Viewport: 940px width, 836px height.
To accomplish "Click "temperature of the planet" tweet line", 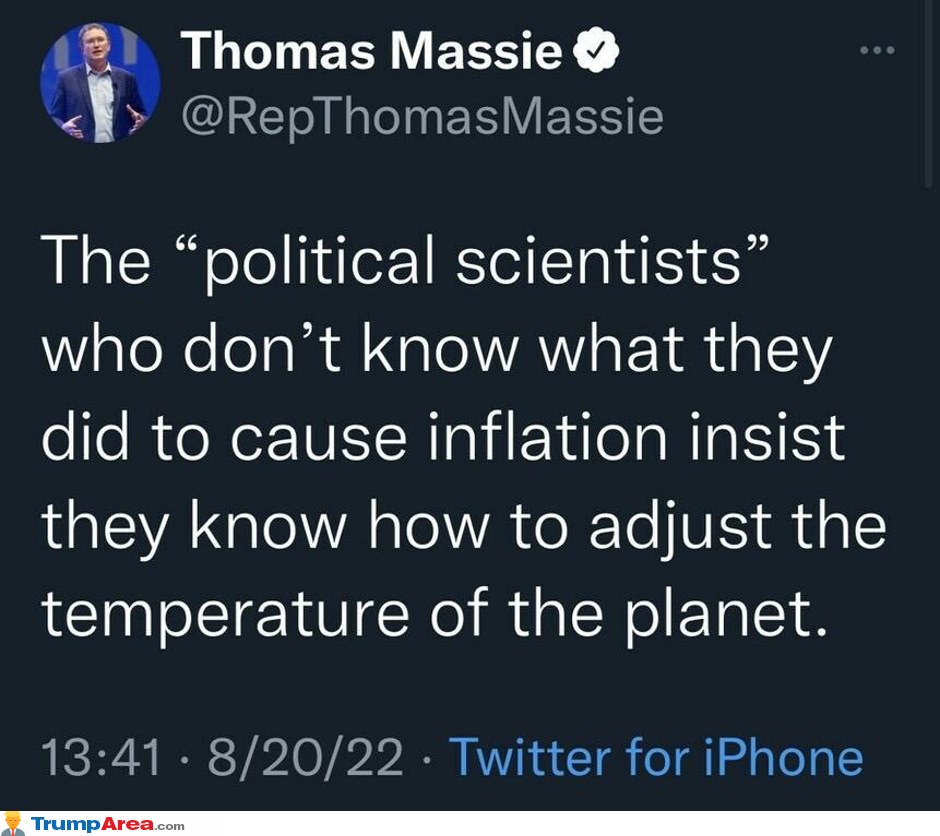I will [435, 614].
